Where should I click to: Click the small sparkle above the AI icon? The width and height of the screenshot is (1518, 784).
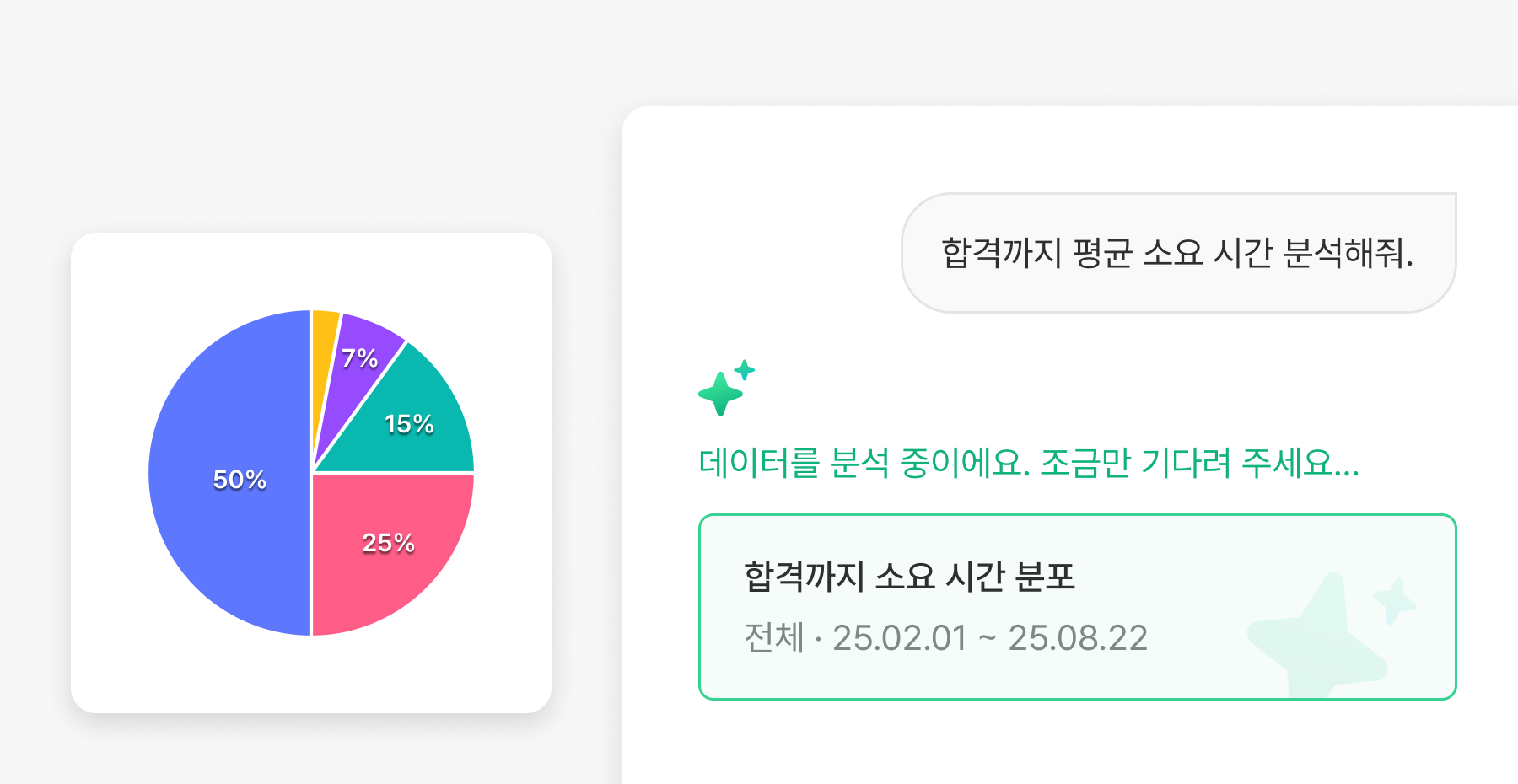(745, 370)
